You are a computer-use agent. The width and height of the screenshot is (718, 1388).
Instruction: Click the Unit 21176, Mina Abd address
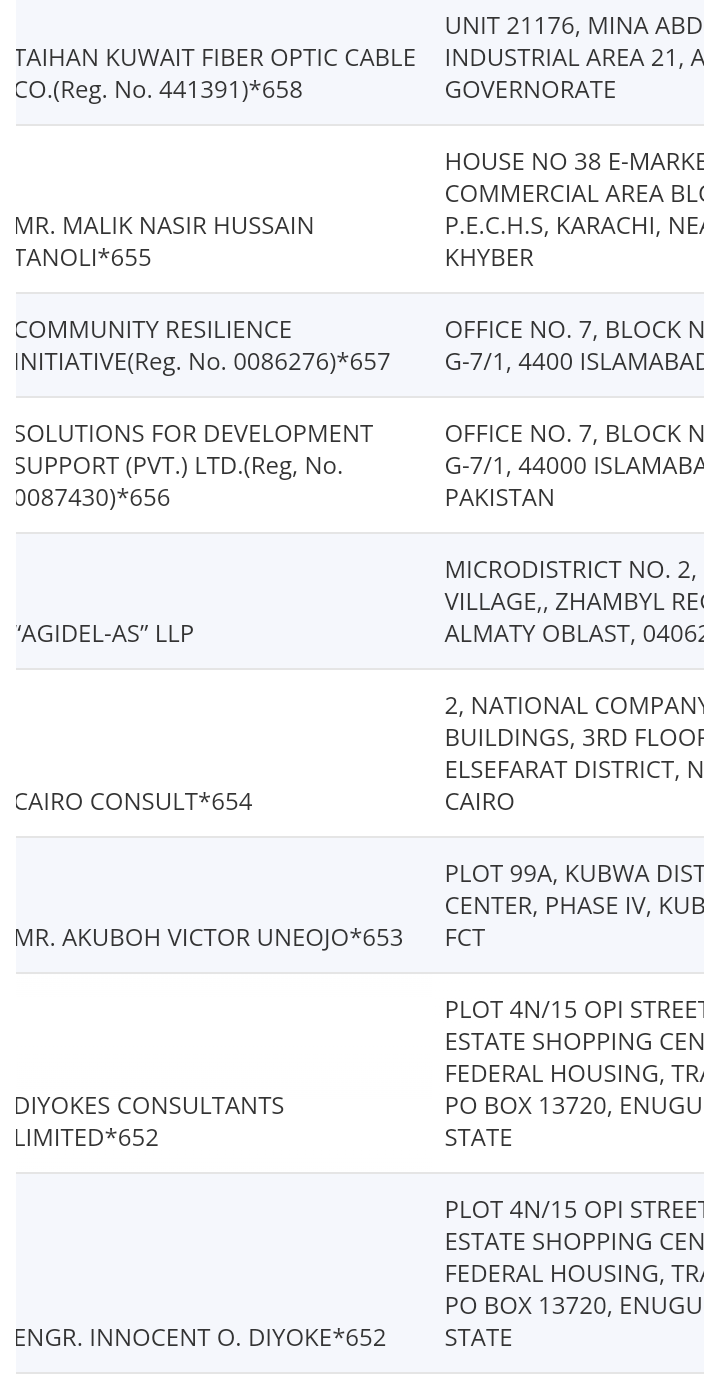click(x=574, y=58)
